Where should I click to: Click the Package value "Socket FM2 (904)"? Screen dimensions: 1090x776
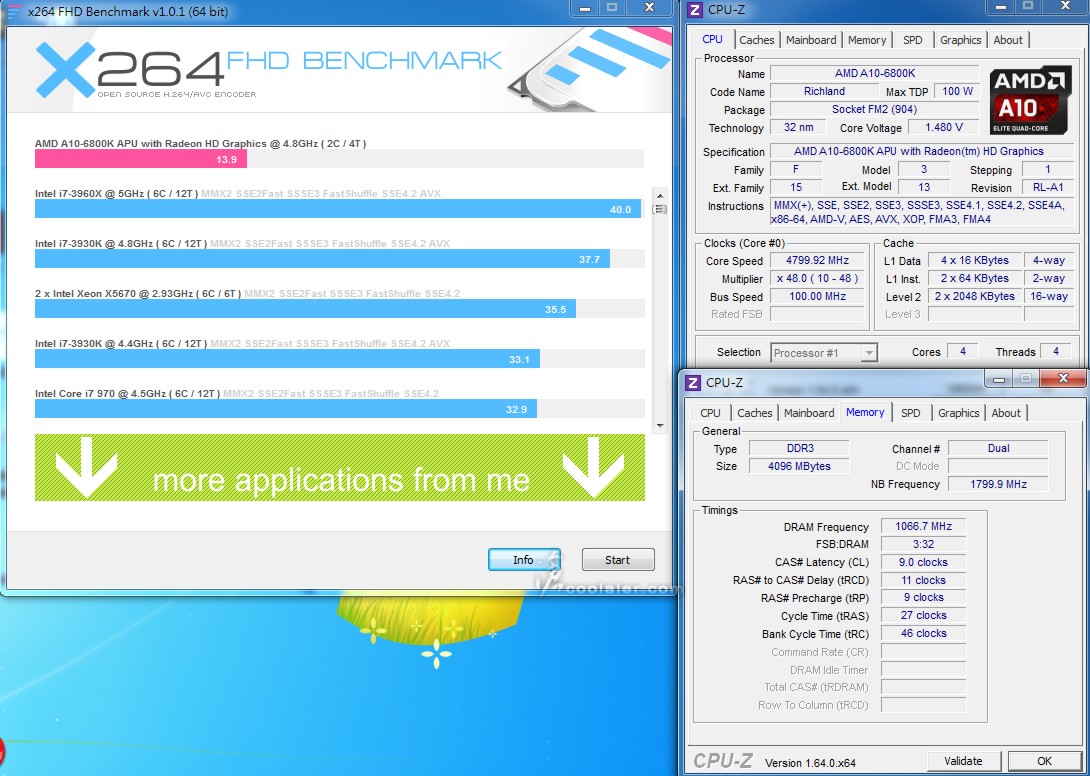tap(875, 110)
